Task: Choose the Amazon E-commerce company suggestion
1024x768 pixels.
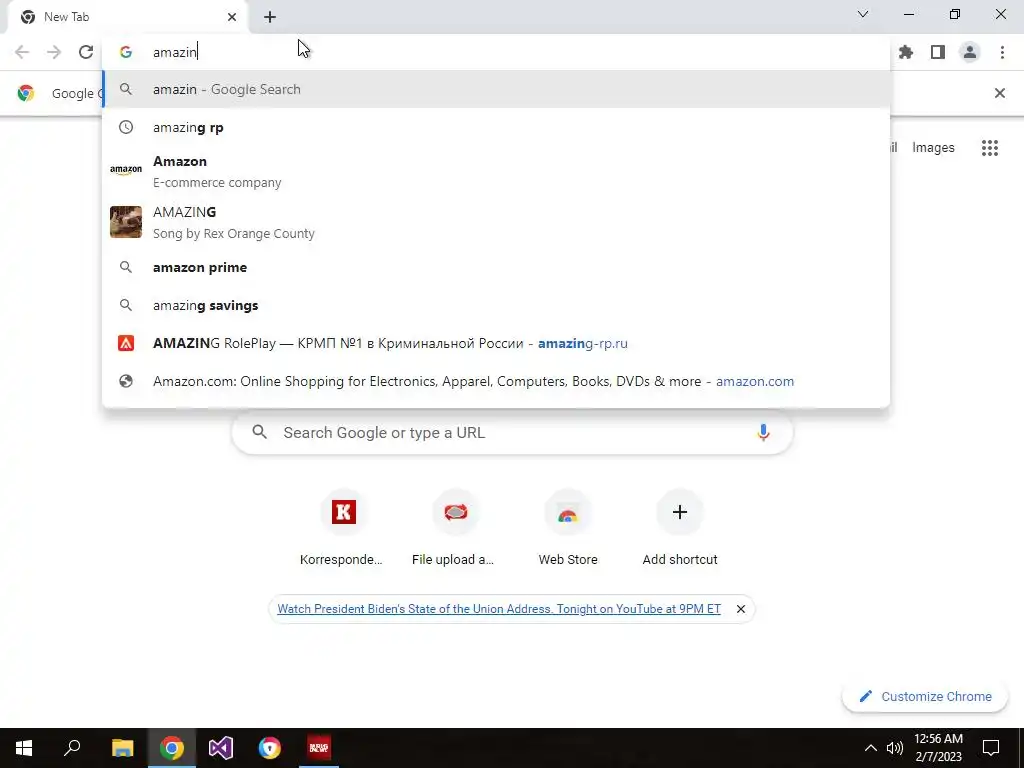Action: (x=496, y=172)
